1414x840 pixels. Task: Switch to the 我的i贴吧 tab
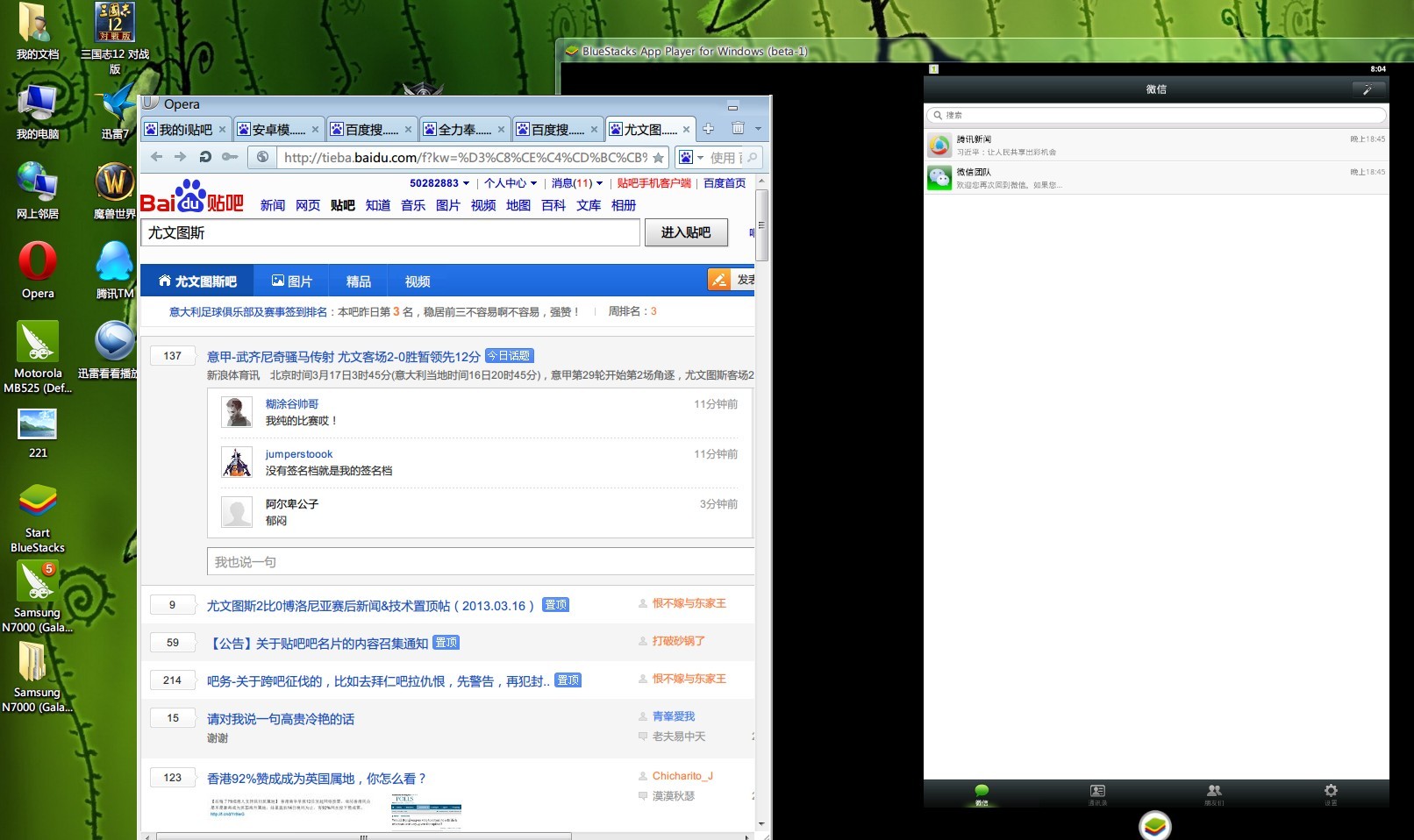coord(185,130)
